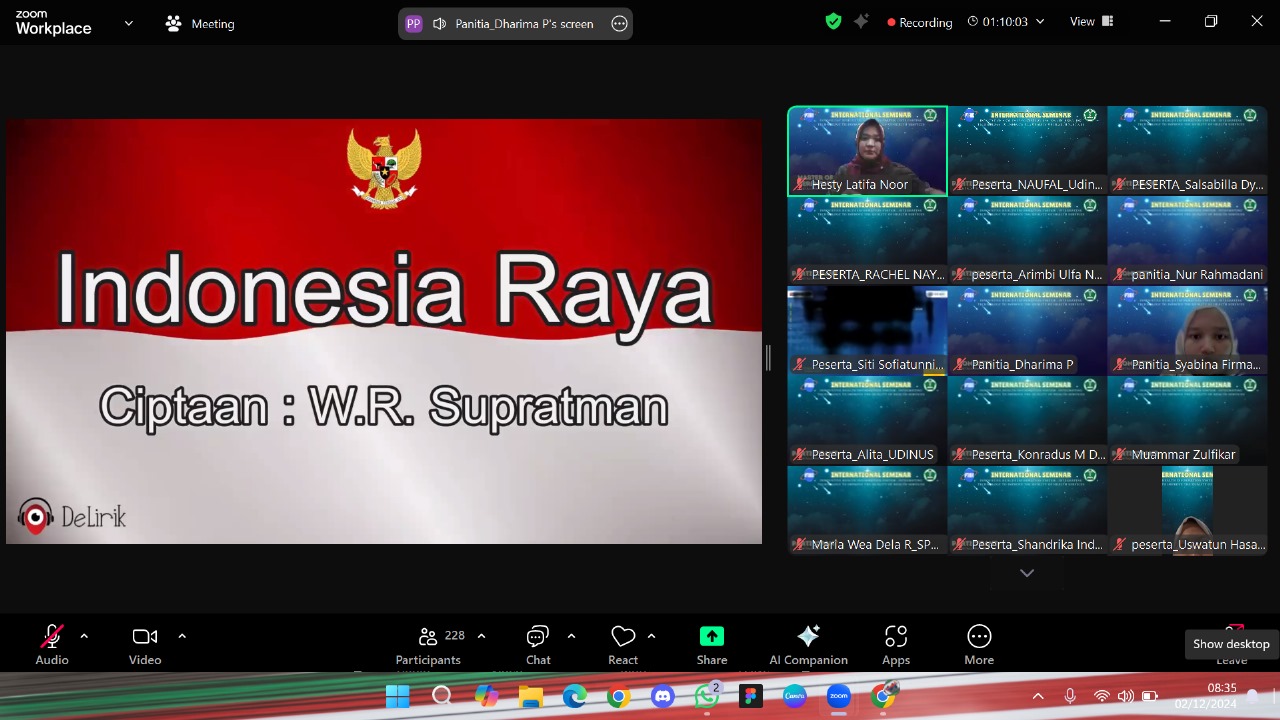Screen dimensions: 1280x720
Task: Select Maria Wea Dela R_SP video tile
Action: [x=867, y=511]
